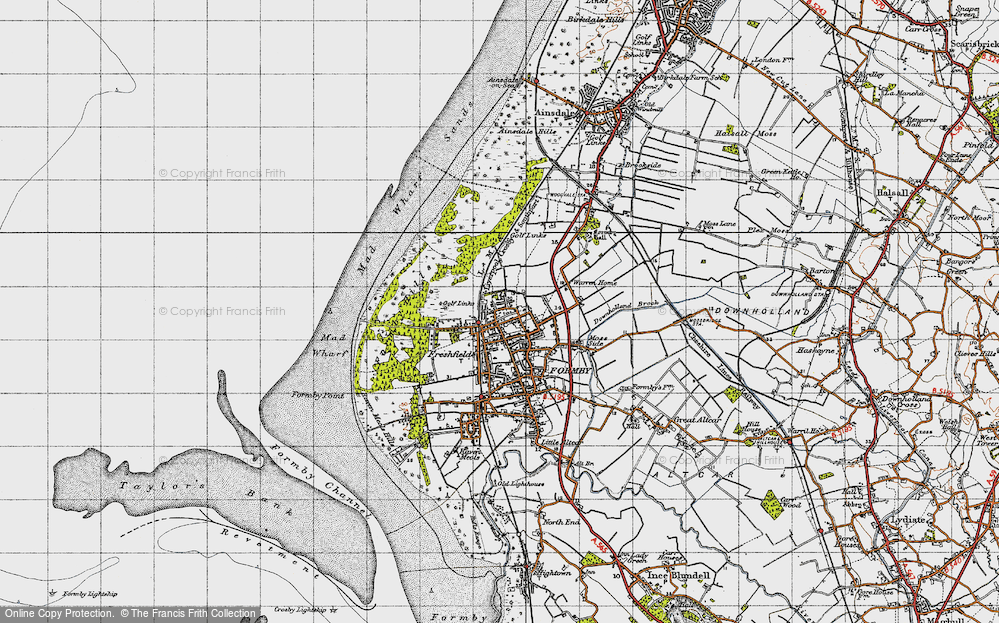Select the Scarisbrick place name
This screenshot has width=999, height=623.
click(974, 43)
